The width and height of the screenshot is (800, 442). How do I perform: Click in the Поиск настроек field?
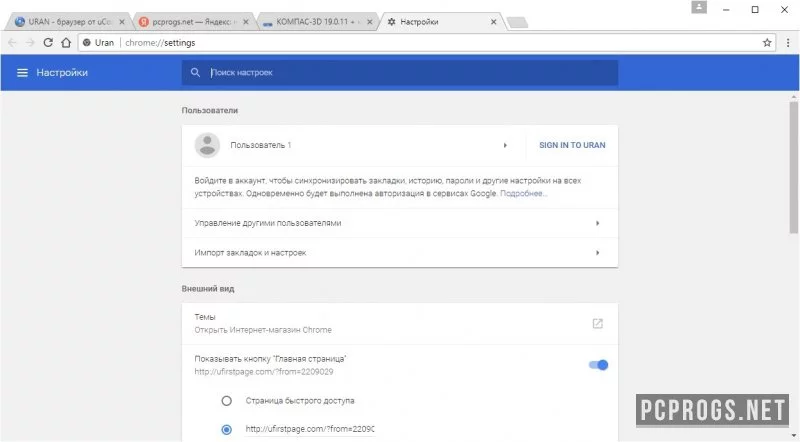(400, 72)
